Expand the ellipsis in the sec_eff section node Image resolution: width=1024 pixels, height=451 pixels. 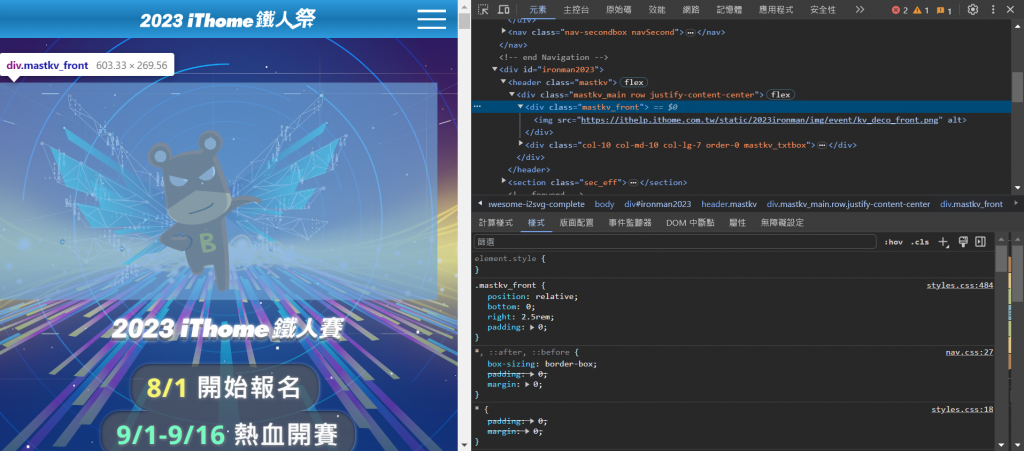(x=633, y=183)
